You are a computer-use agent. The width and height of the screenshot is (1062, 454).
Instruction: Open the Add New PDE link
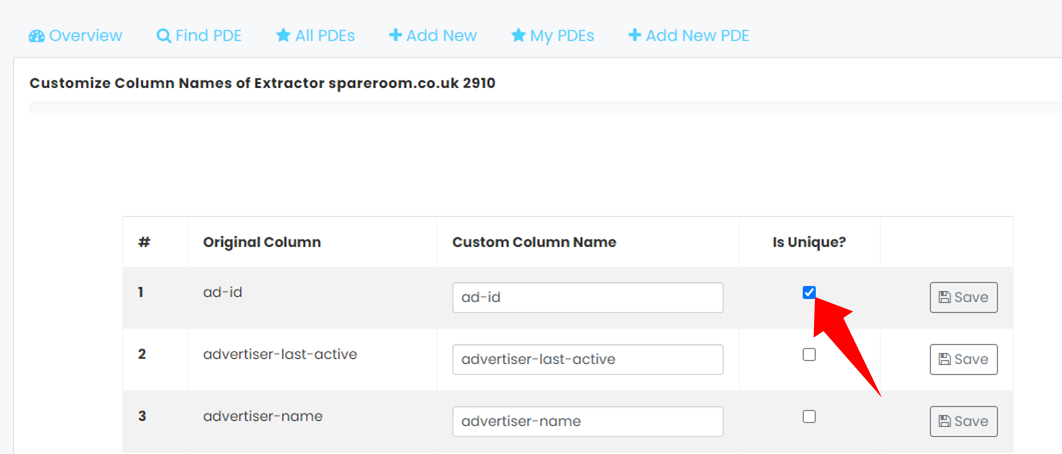(x=689, y=36)
